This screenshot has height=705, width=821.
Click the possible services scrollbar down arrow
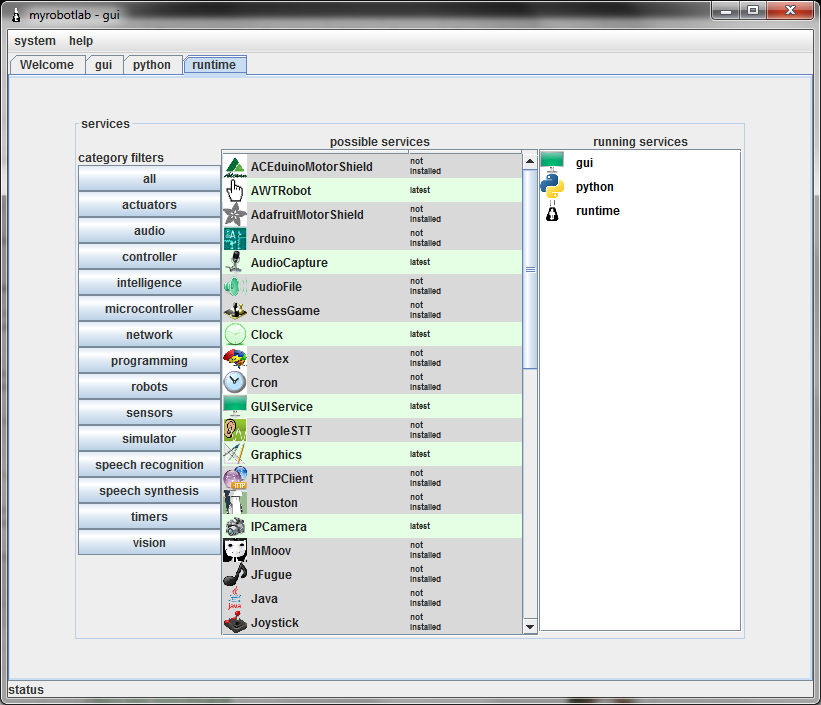click(x=530, y=626)
